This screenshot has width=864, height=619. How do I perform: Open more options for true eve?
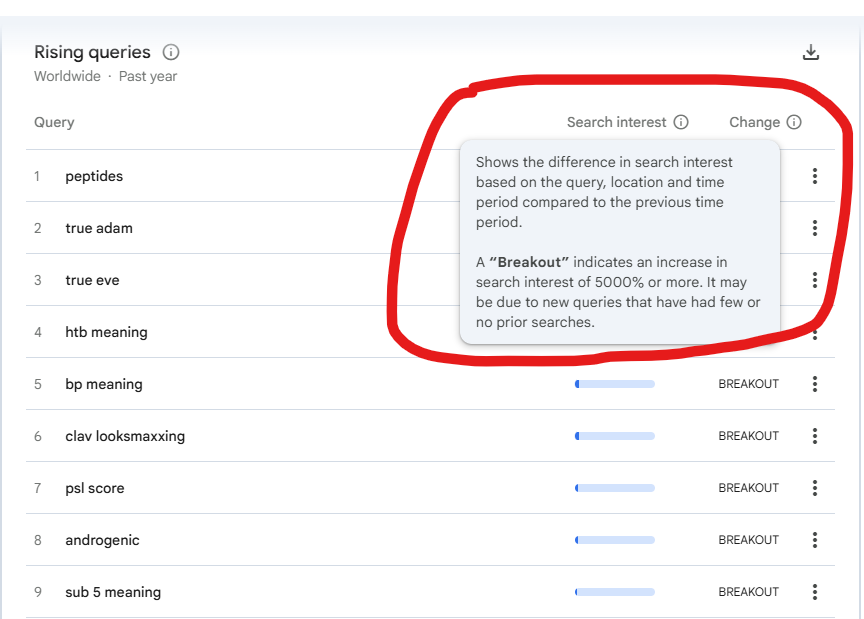pyautogui.click(x=815, y=280)
